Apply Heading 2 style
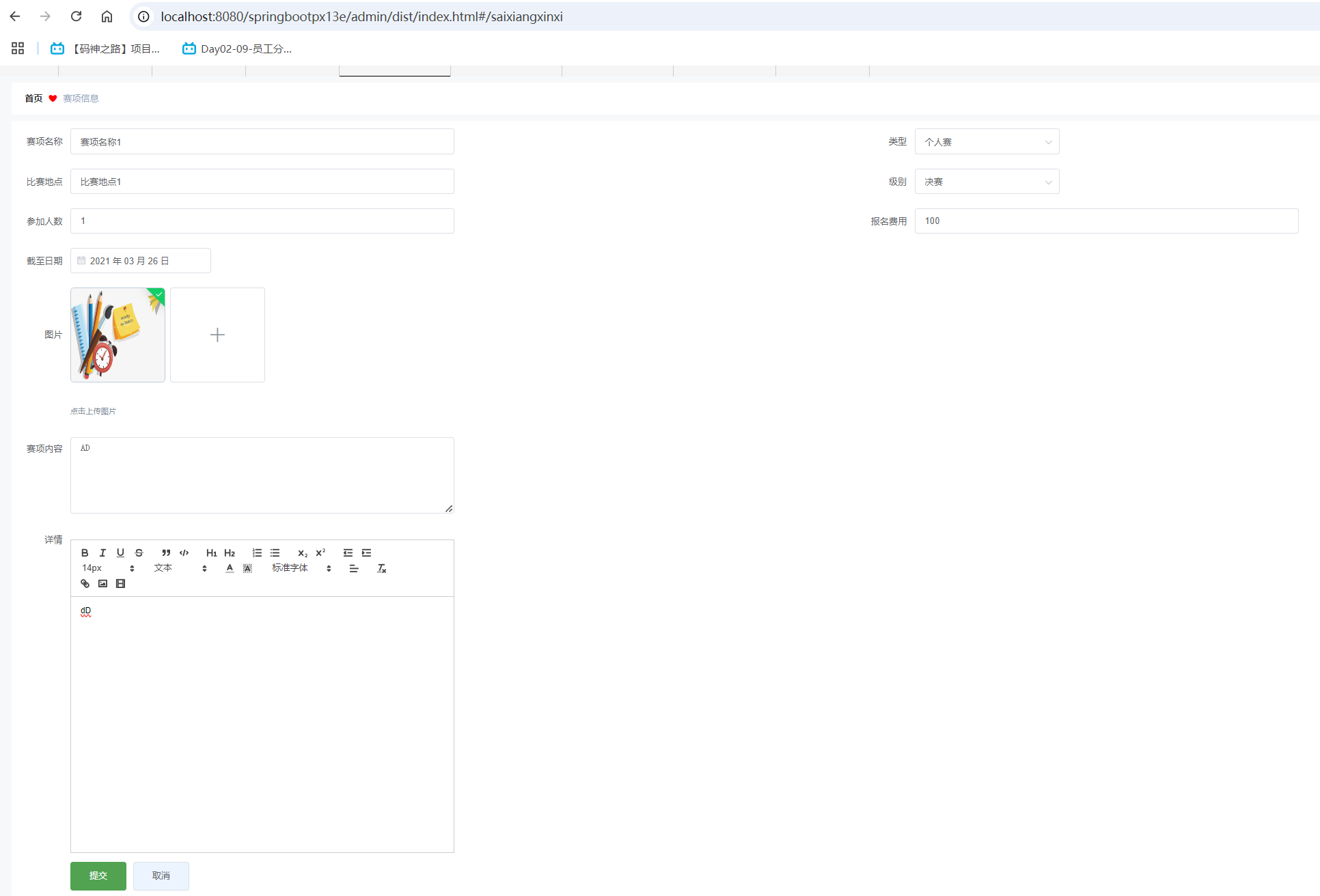The image size is (1320, 896). point(230,552)
